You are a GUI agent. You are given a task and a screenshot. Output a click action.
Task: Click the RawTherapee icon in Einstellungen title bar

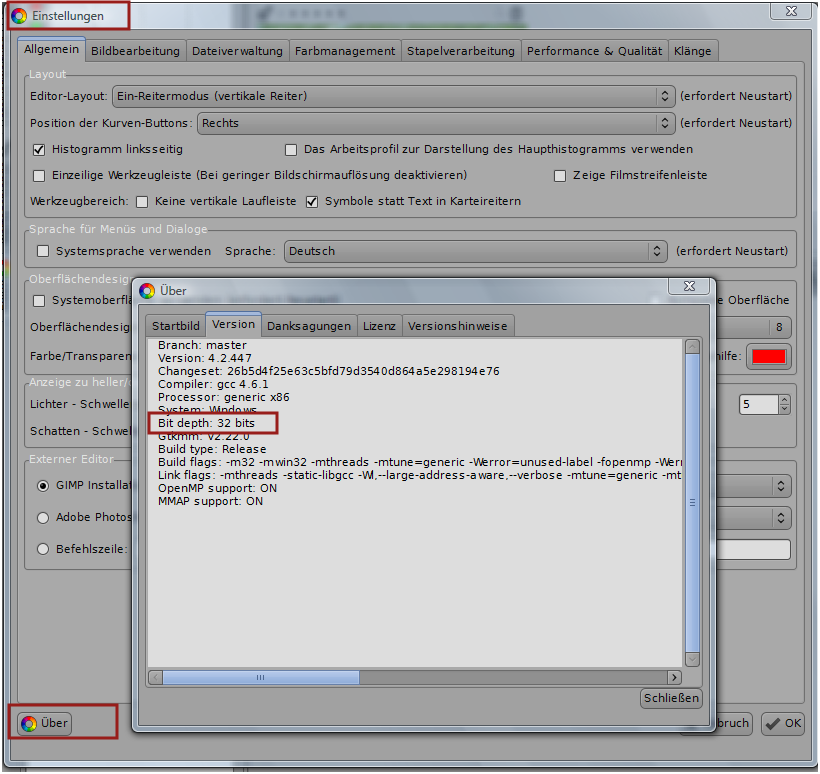pyautogui.click(x=19, y=16)
